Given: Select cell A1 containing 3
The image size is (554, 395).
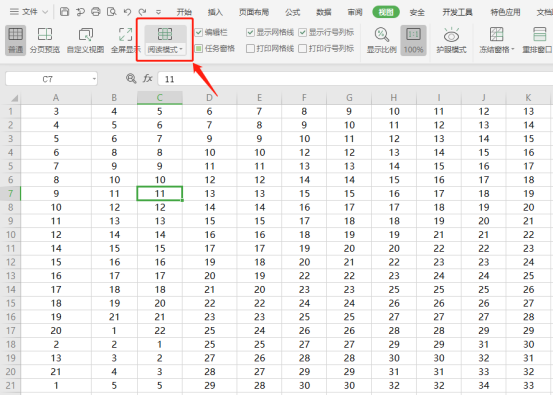Looking at the screenshot, I should (56, 112).
